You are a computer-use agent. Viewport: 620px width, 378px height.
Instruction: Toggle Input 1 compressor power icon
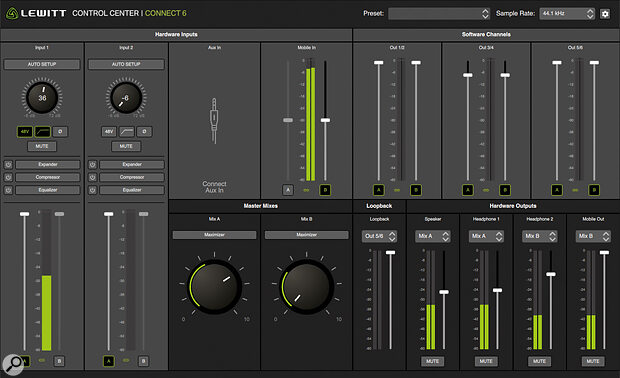(x=8, y=177)
